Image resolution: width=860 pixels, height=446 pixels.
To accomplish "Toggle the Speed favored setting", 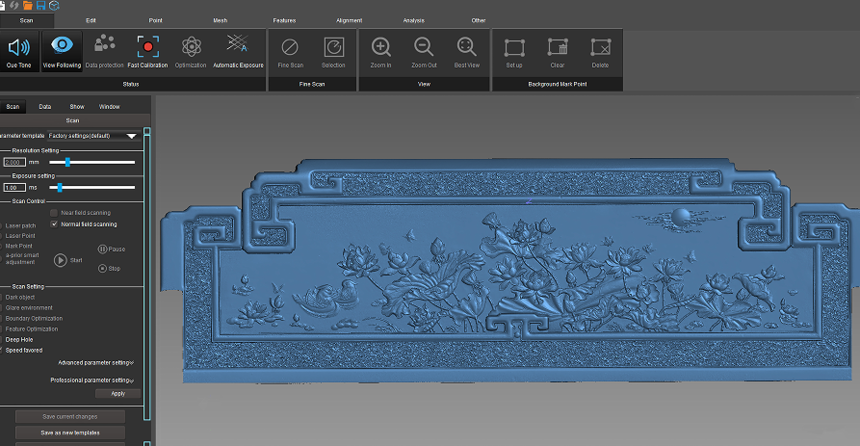I will [23, 350].
